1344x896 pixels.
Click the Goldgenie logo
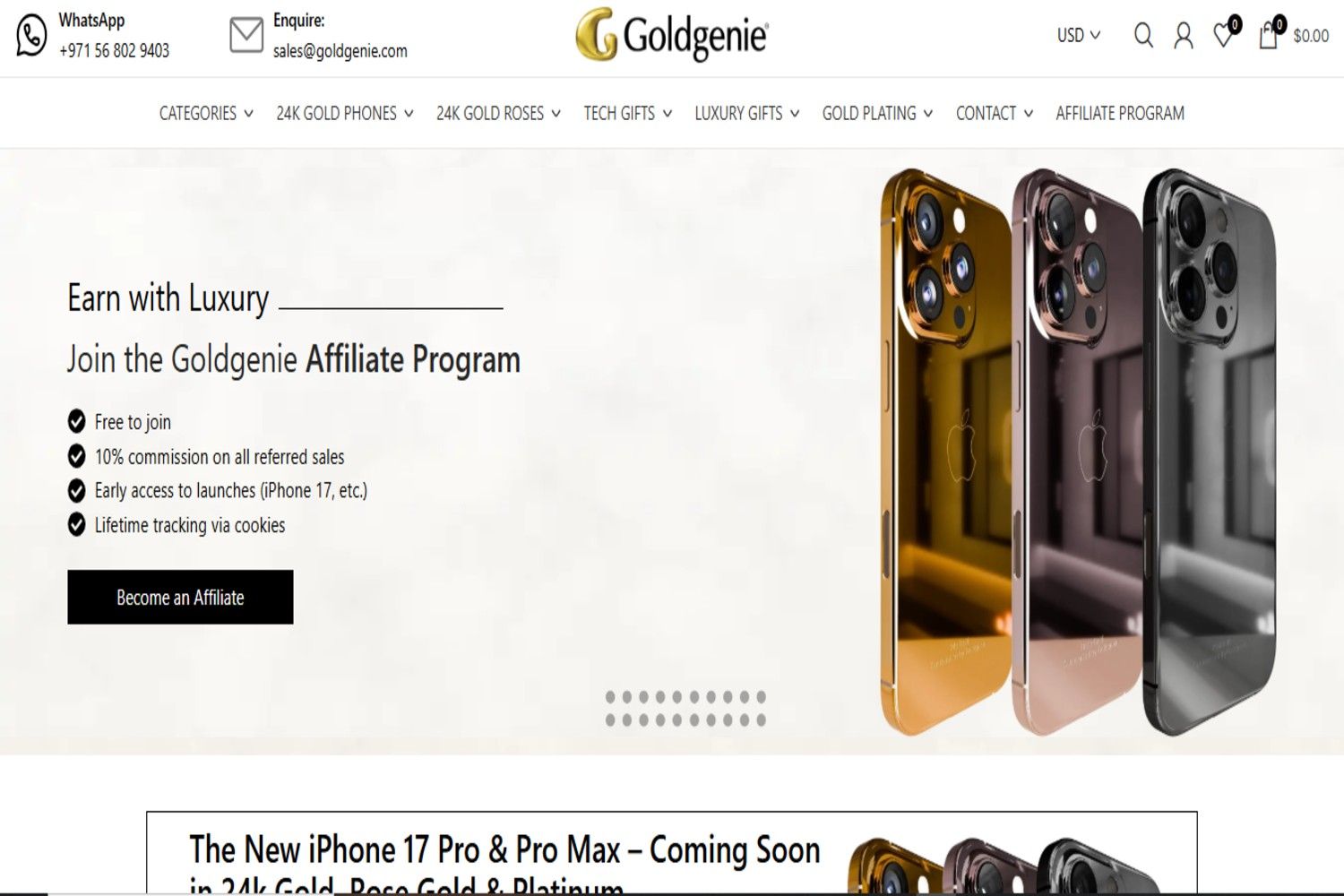672,35
